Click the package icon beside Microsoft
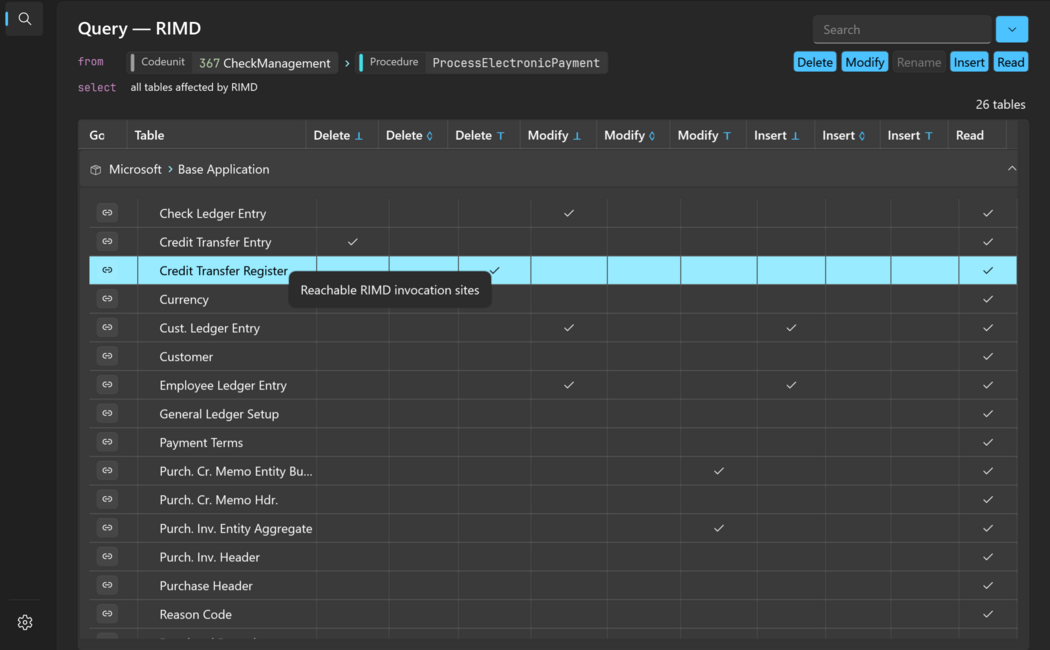 96,170
